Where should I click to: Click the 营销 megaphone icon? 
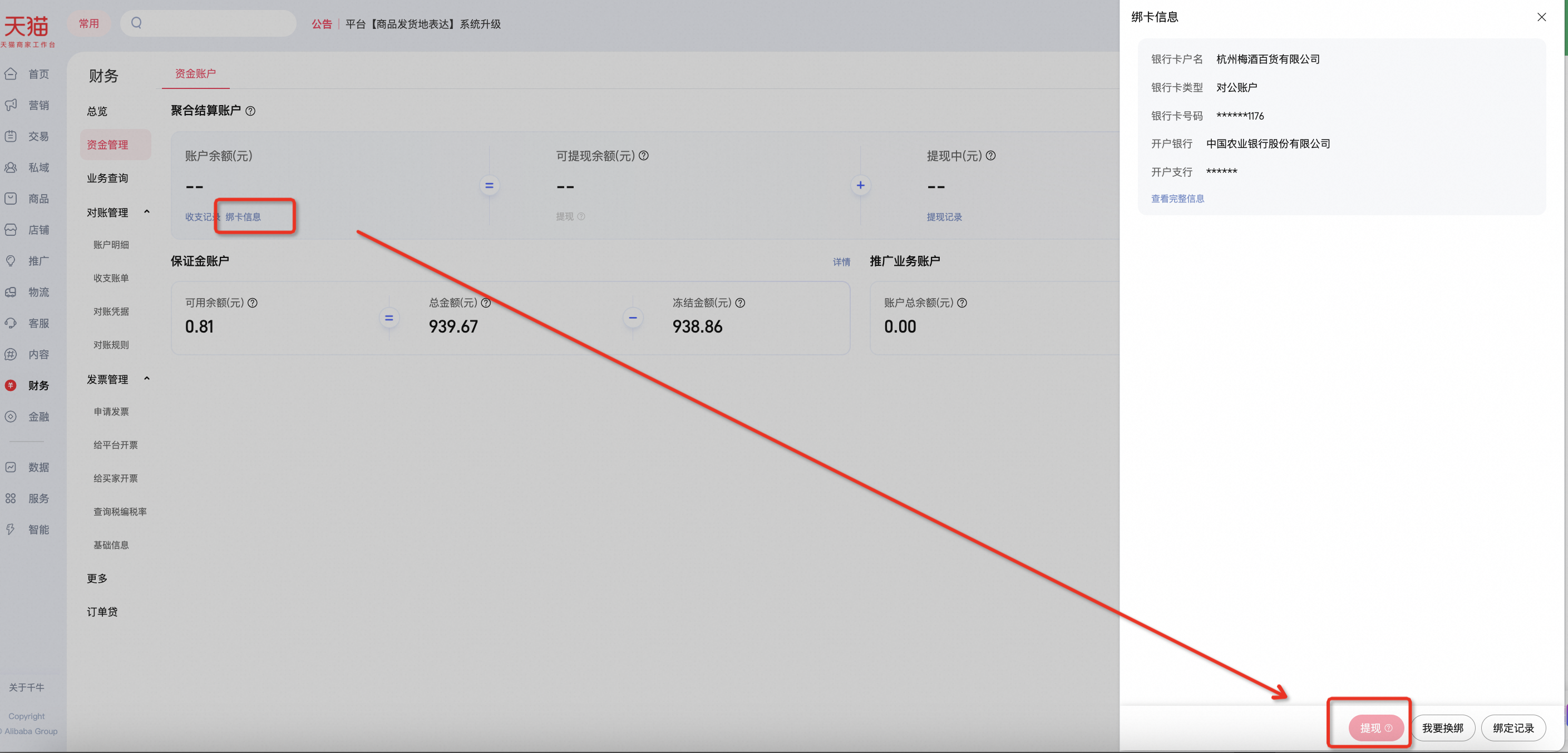point(11,105)
